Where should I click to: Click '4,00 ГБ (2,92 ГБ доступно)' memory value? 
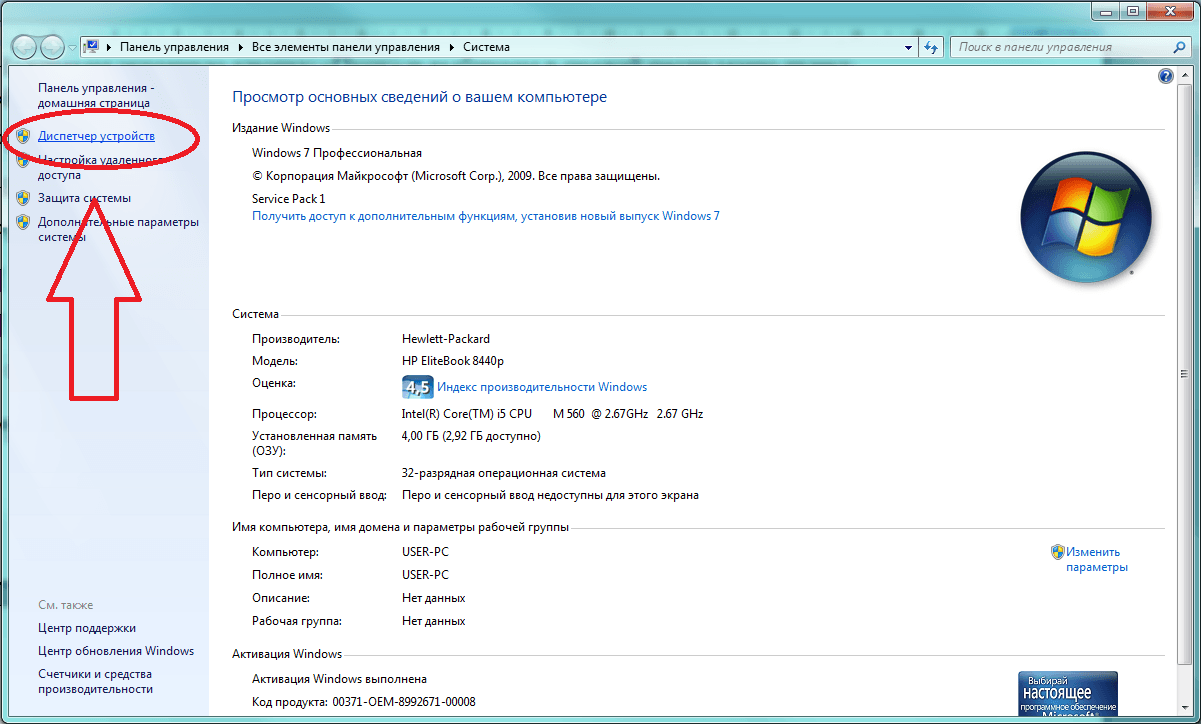pyautogui.click(x=471, y=436)
